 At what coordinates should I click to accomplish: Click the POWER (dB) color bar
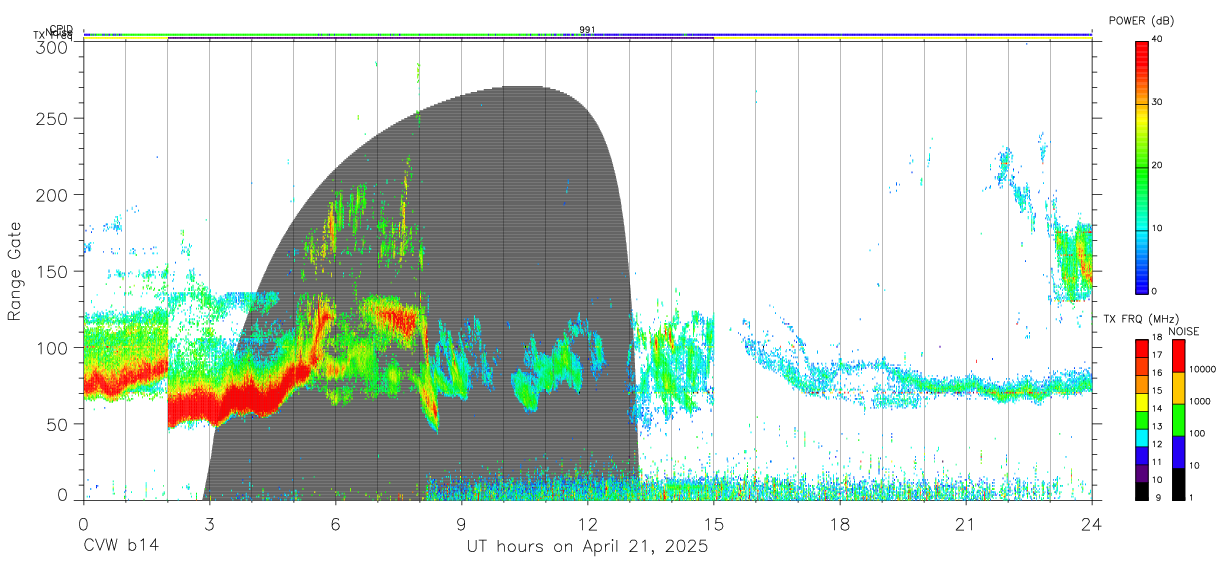tap(1142, 166)
